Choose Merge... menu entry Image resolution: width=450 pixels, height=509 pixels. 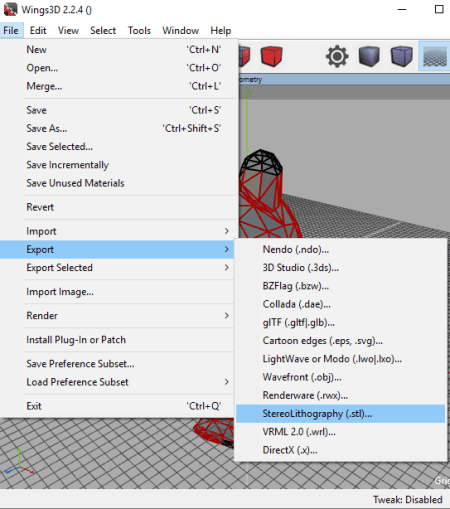tap(119, 86)
